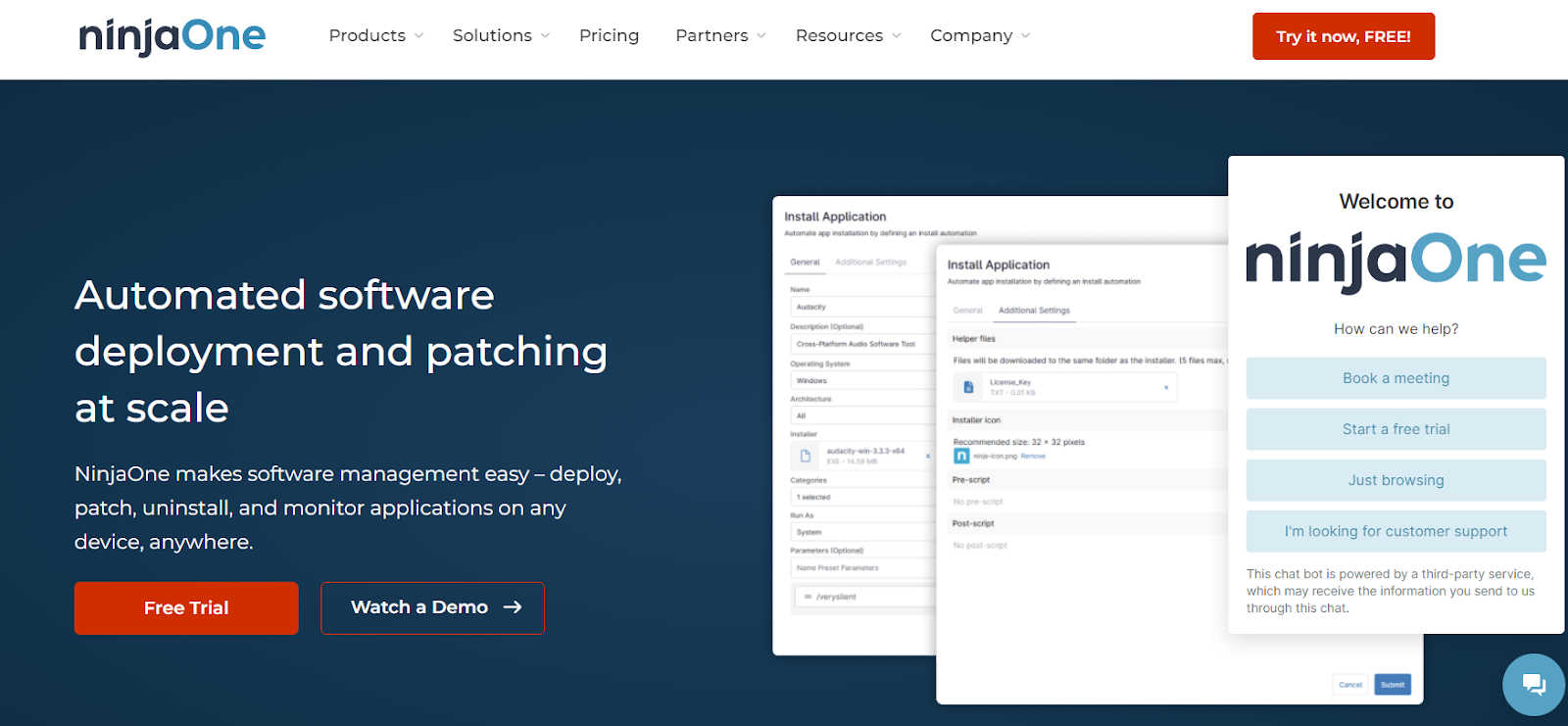Expand the Products dropdown chevron
Screen dimensions: 1568x726
point(419,36)
